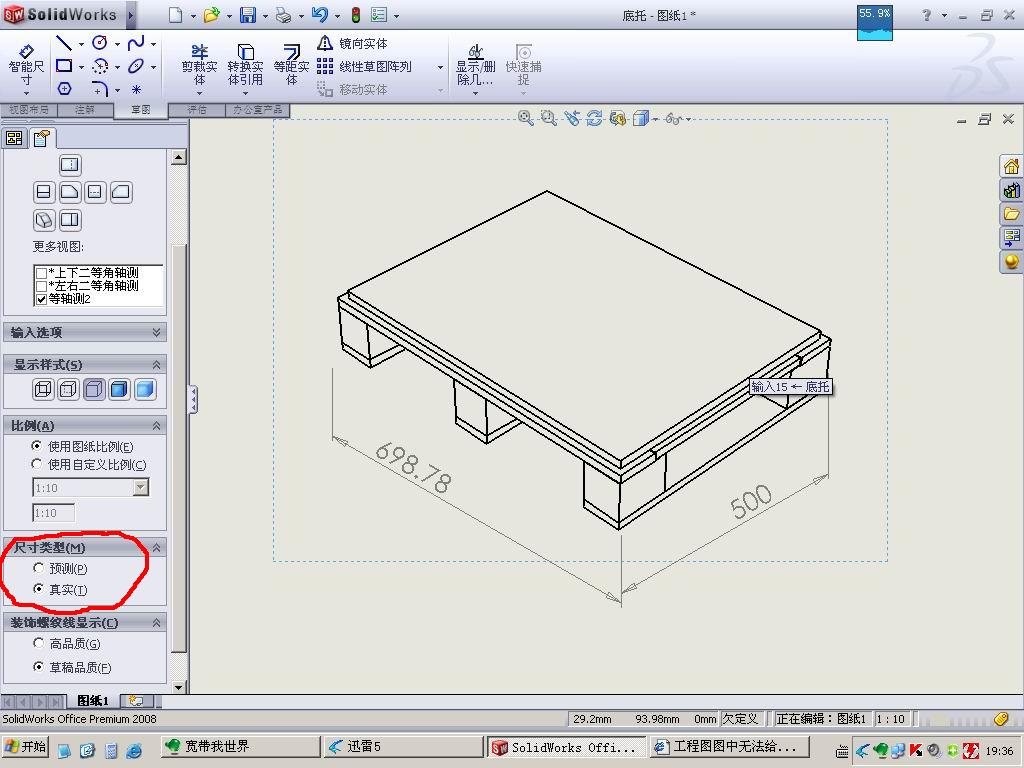1024x768 pixels.
Task: Click the Save icon
Action: click(x=248, y=15)
